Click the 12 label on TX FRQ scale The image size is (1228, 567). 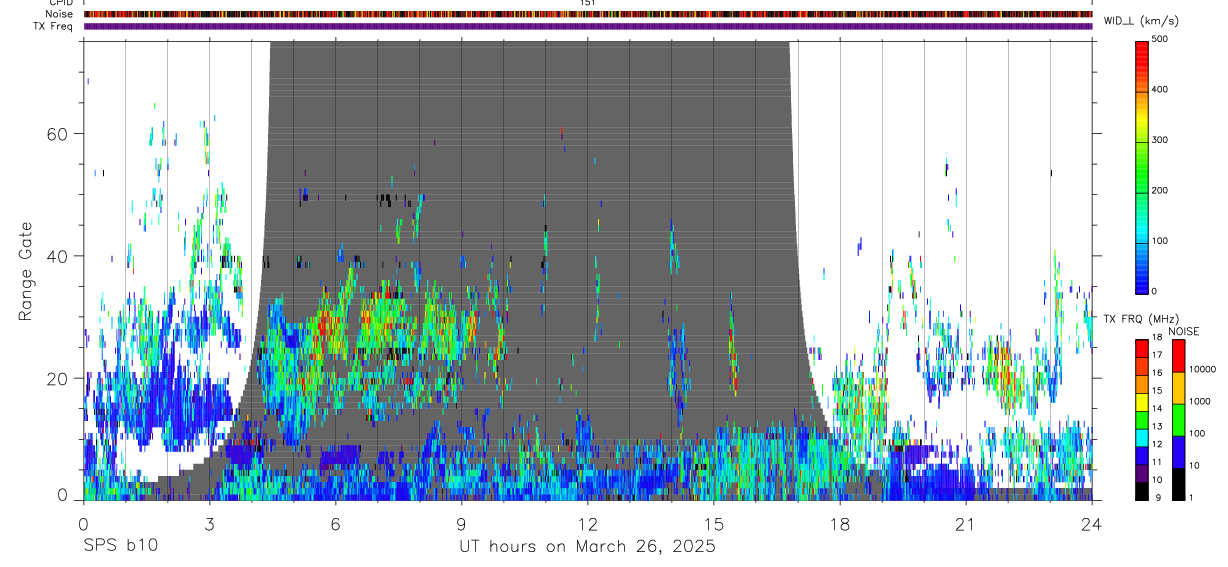point(1157,444)
